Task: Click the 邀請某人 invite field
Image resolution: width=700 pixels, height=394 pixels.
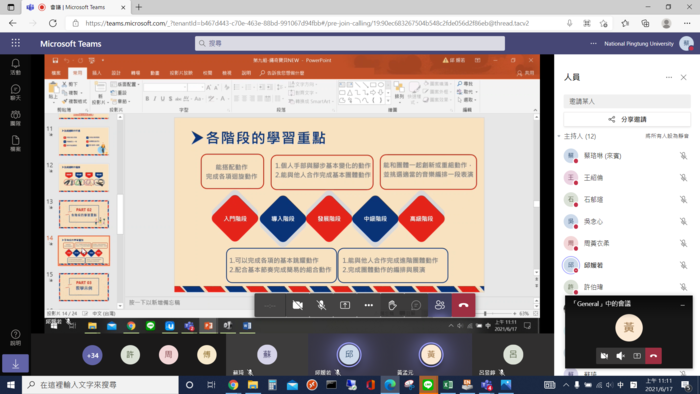Action: (x=627, y=101)
